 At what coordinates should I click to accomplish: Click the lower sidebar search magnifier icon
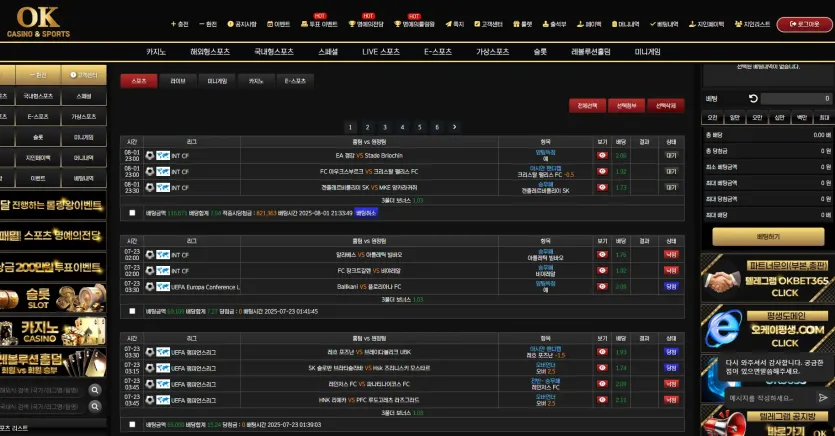(95, 407)
